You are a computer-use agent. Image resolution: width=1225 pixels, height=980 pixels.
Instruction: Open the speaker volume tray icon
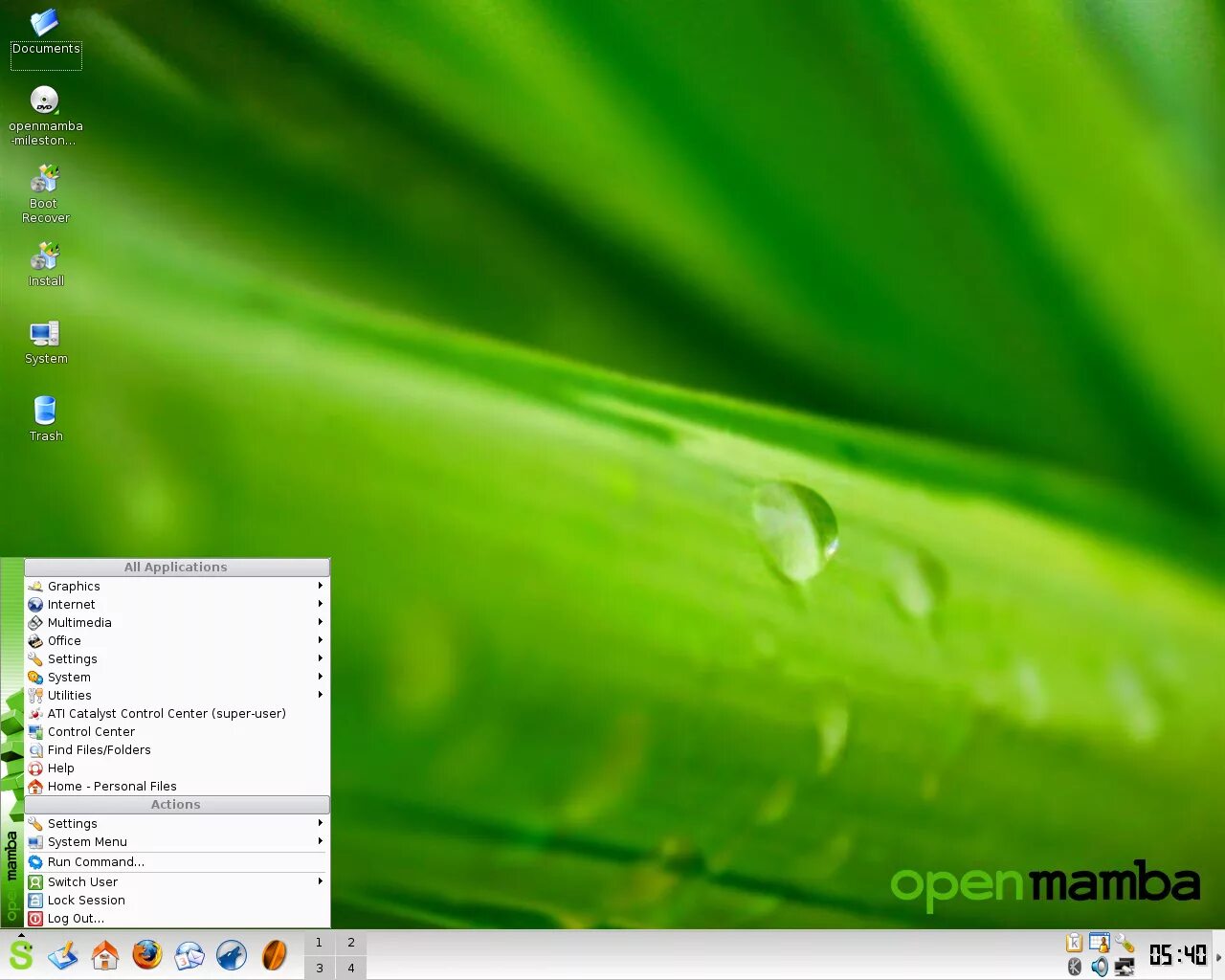click(x=1099, y=967)
